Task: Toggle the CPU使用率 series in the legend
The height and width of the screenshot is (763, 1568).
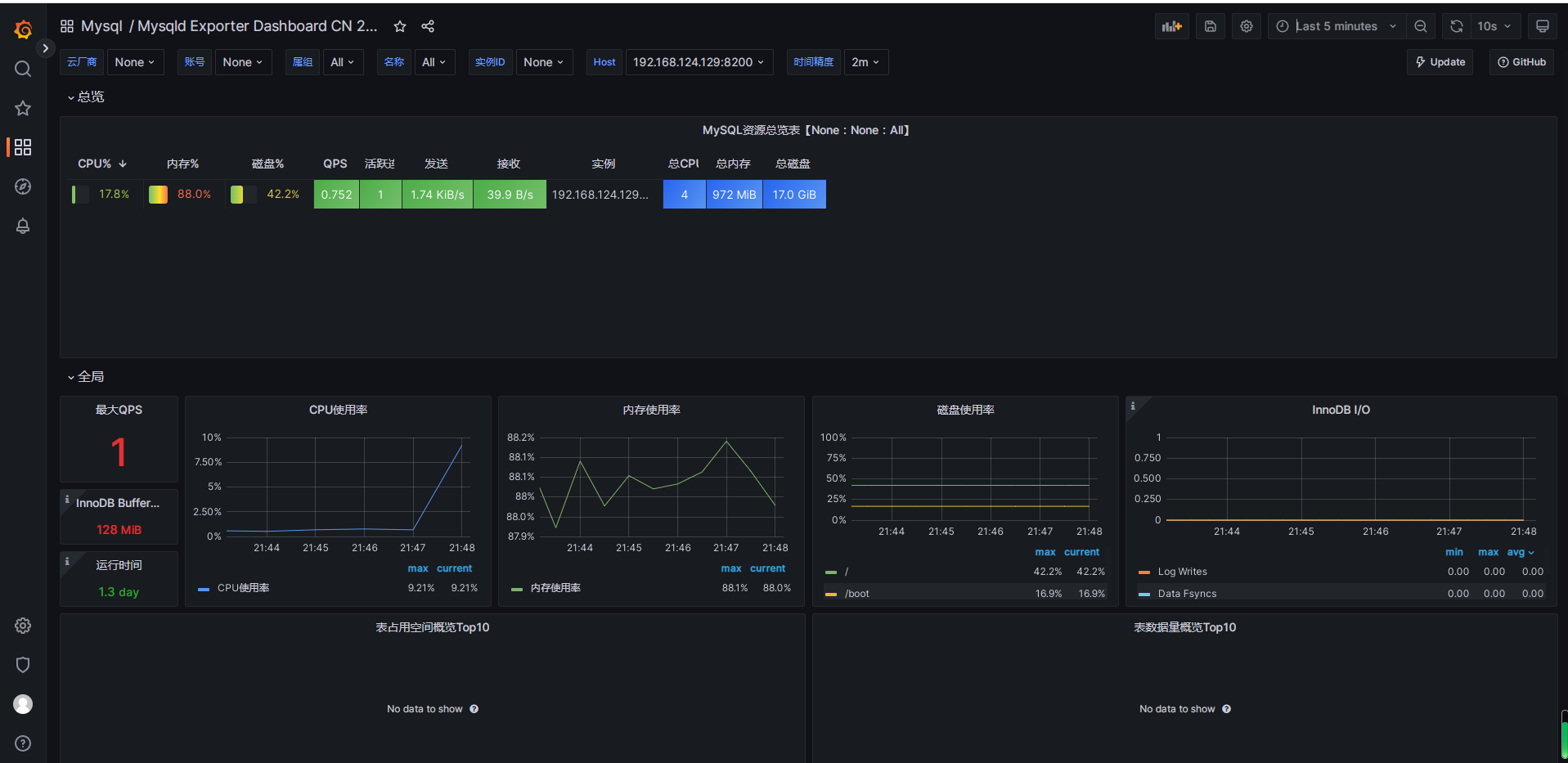Action: click(241, 587)
